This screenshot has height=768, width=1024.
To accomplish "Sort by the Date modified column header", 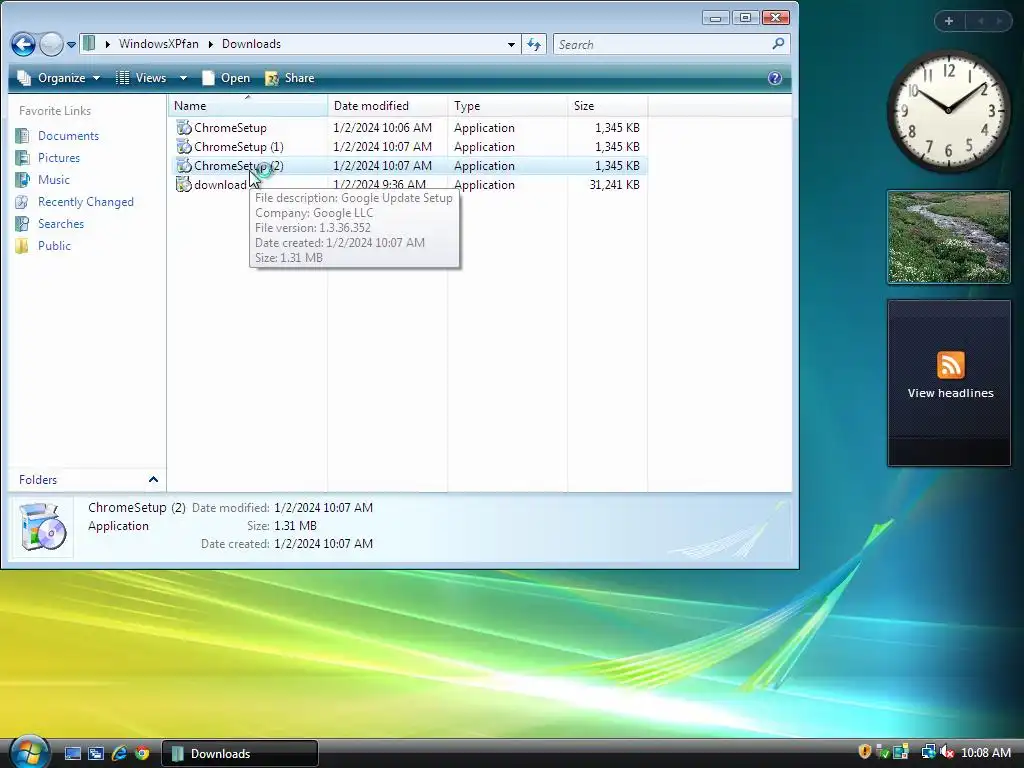I will (387, 106).
